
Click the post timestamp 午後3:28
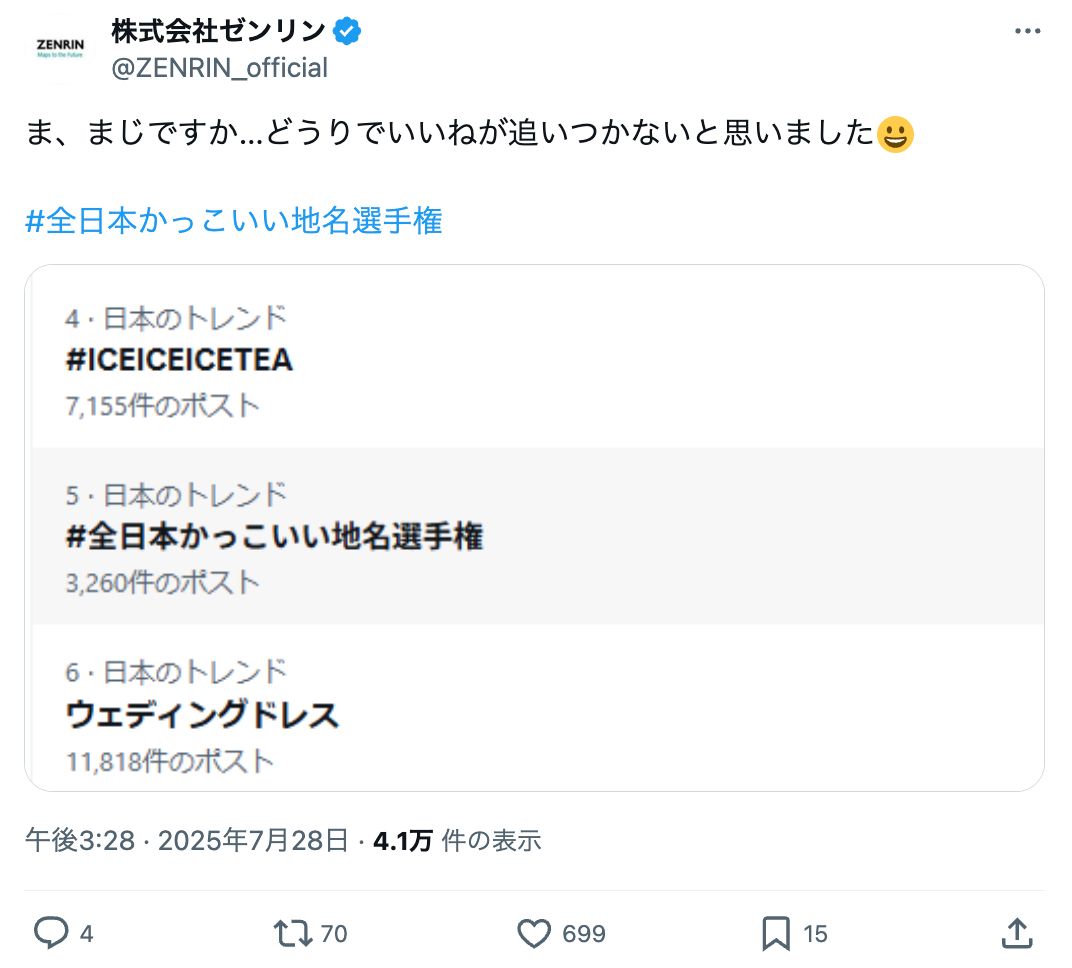coord(80,840)
